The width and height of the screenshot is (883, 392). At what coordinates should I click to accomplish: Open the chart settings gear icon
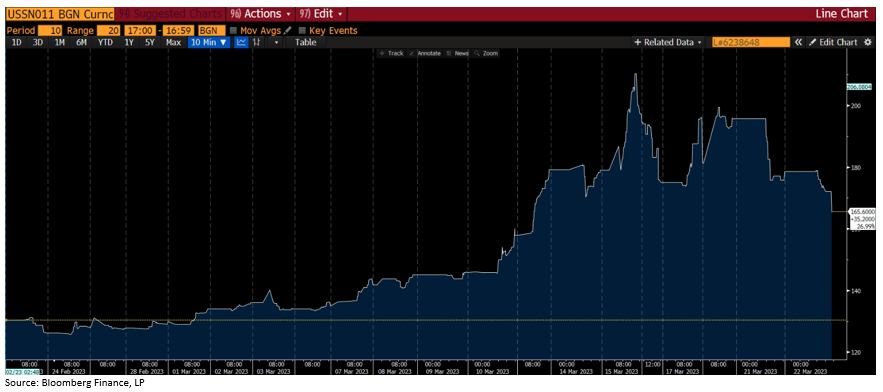click(868, 42)
